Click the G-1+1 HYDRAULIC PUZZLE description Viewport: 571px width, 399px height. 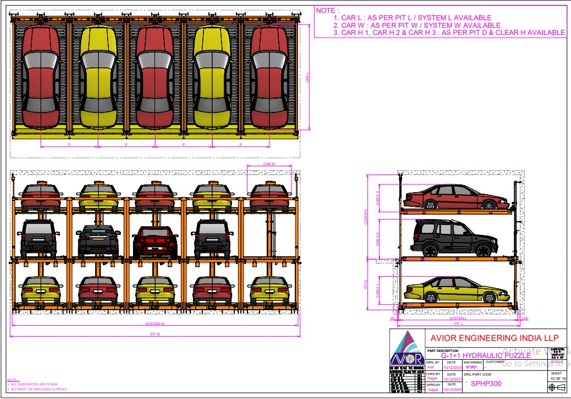[485, 355]
